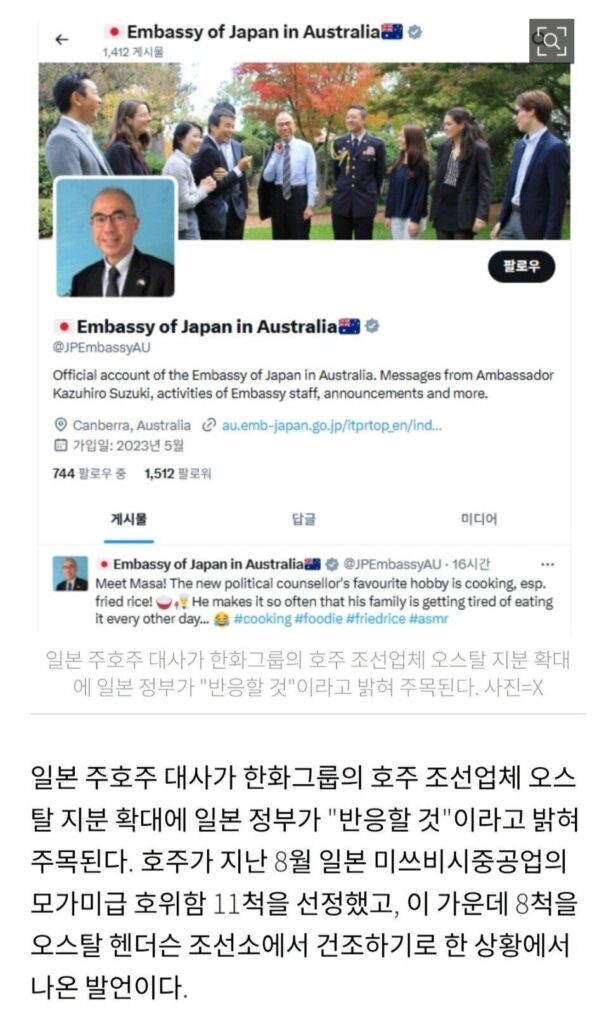Click the #asmr hashtag
616x1024 pixels.
coord(429,618)
